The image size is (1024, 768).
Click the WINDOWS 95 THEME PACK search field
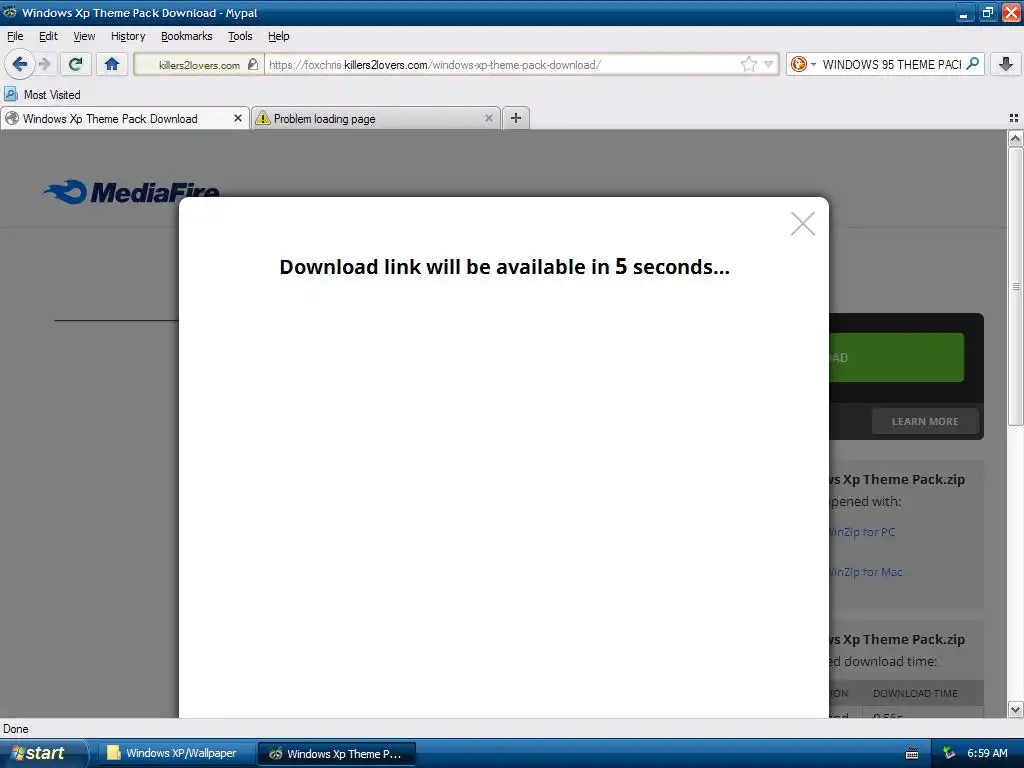tap(891, 64)
